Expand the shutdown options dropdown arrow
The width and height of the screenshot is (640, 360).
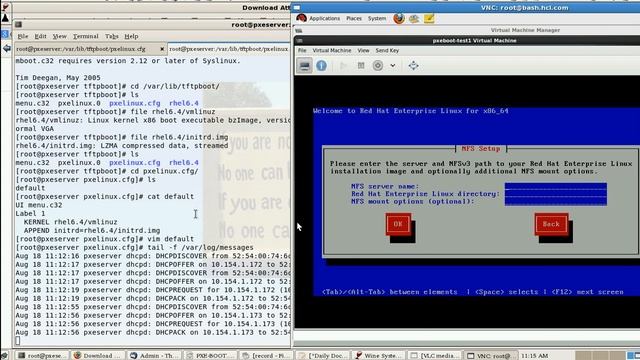click(393, 66)
